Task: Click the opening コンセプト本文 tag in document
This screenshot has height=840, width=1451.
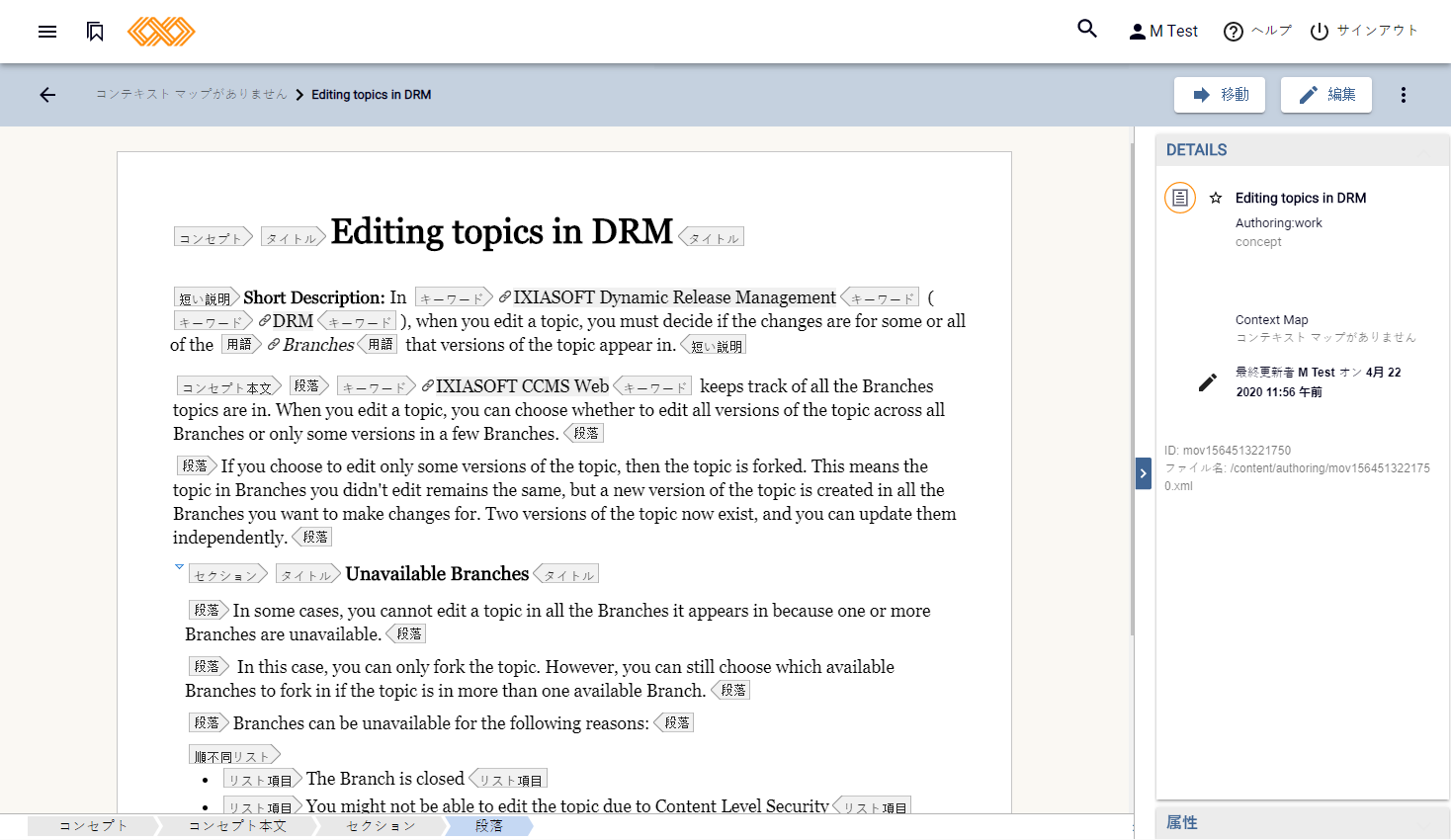Action: pos(229,386)
